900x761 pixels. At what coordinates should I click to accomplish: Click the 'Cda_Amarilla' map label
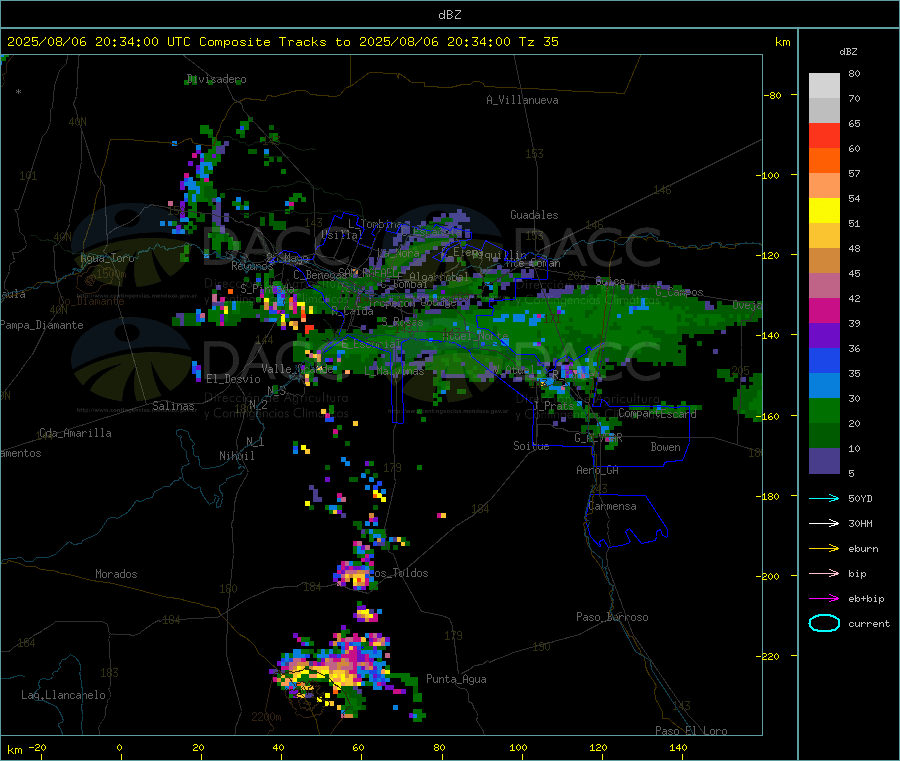tap(75, 433)
